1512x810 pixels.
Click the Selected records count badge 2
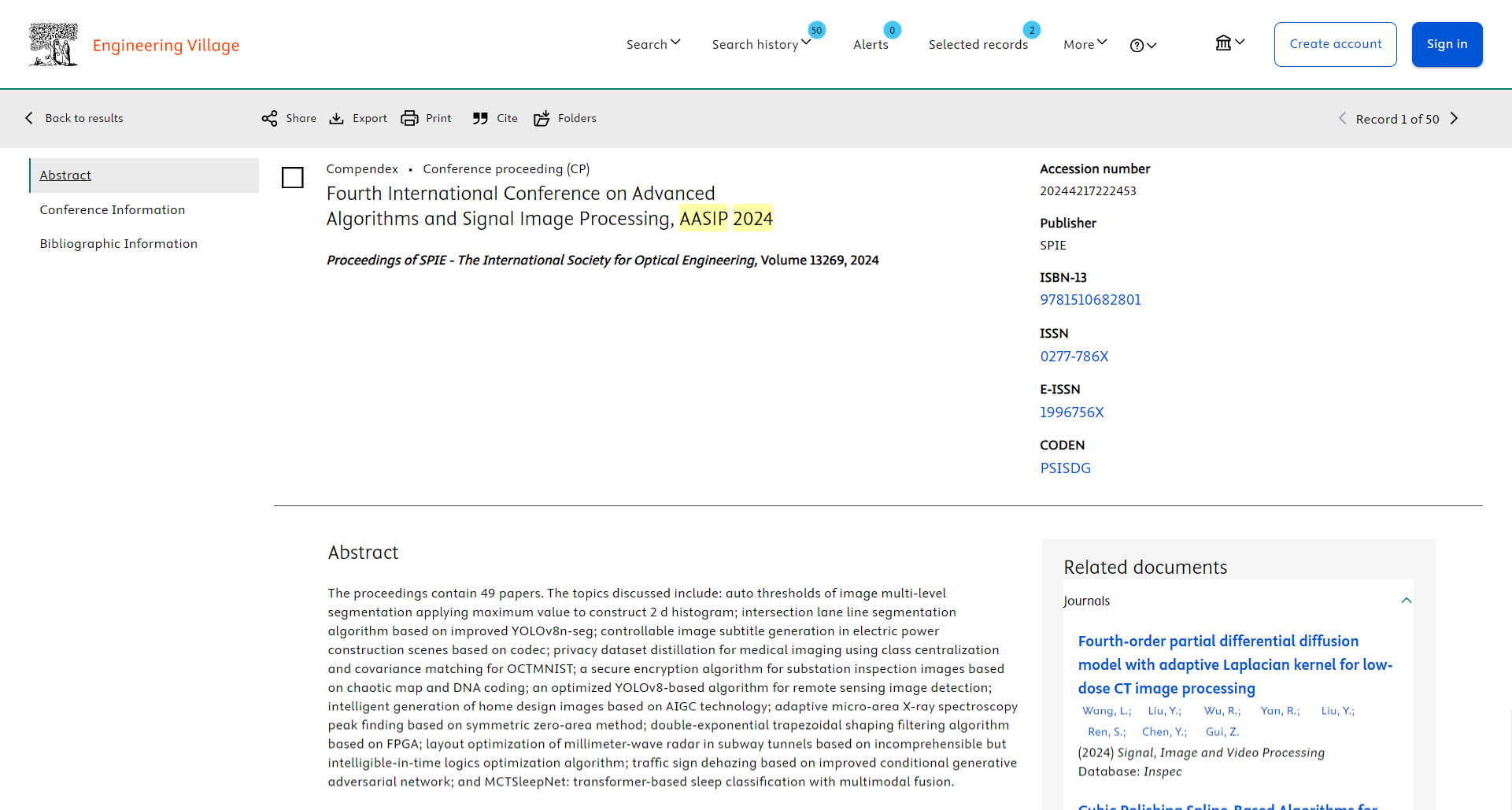click(1032, 30)
